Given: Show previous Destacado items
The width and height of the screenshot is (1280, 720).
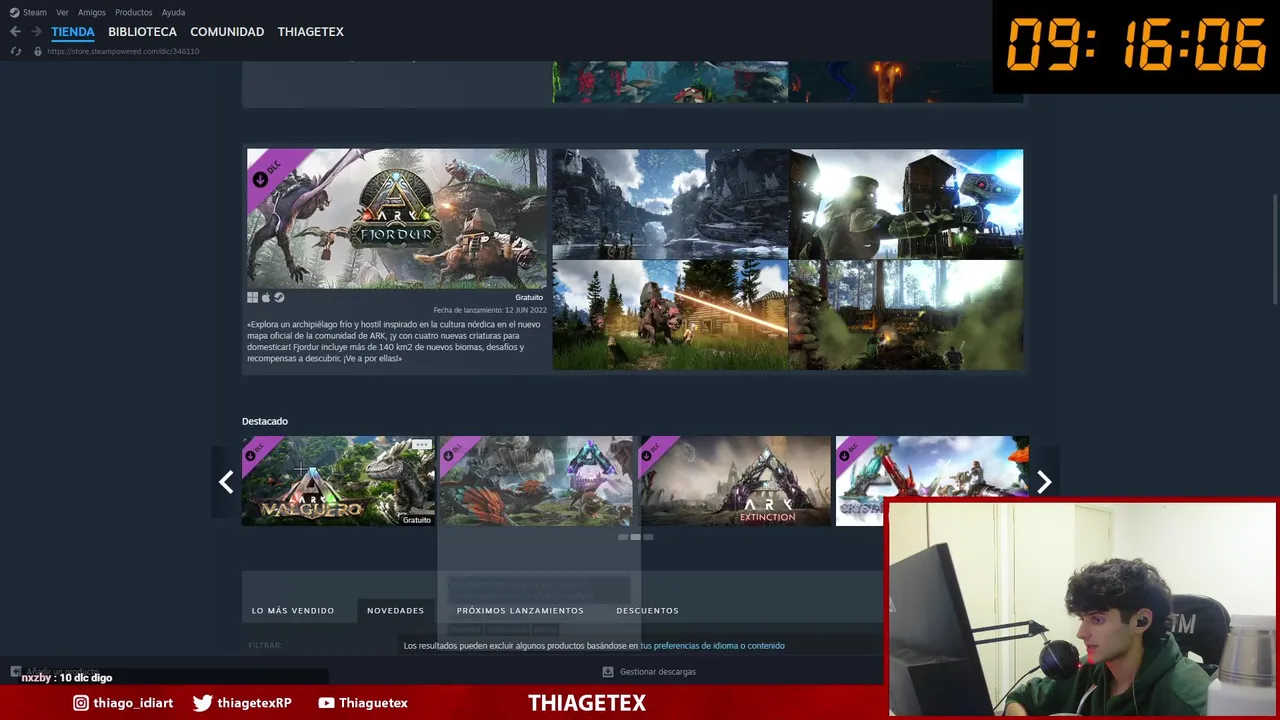Looking at the screenshot, I should click(x=226, y=482).
